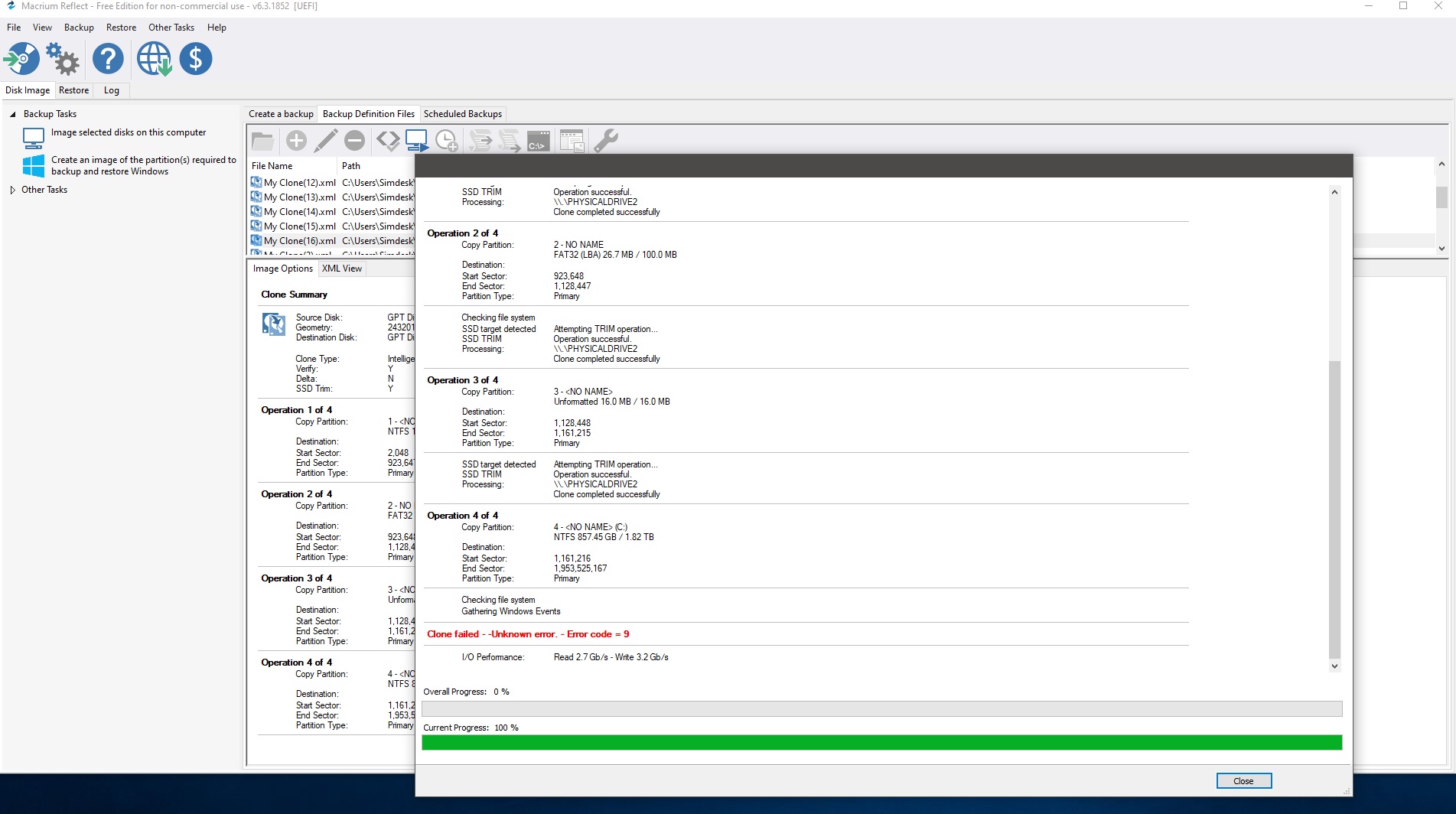Click the Gathering Windows Events line

[x=510, y=611]
